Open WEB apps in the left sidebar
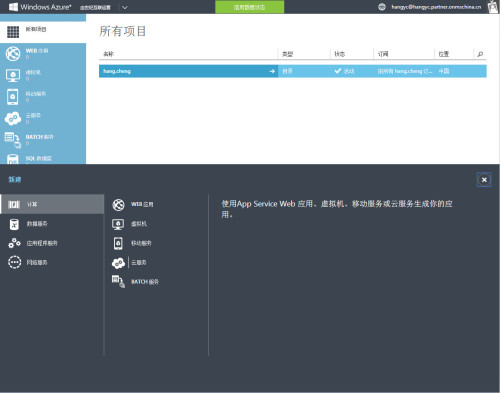The height and width of the screenshot is (393, 500). point(43,53)
